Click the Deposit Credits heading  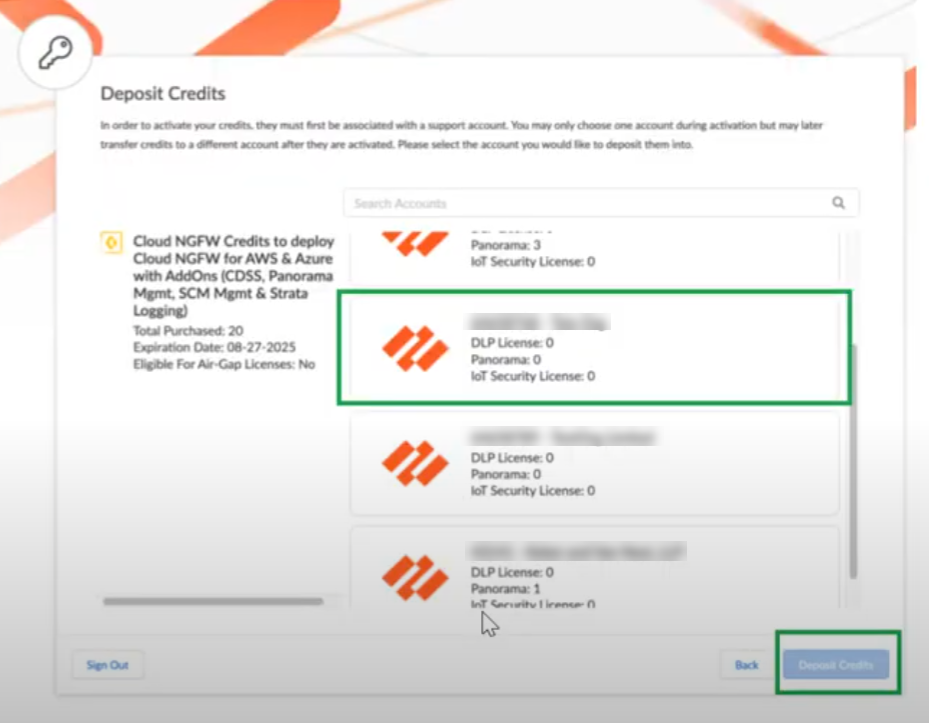point(163,94)
